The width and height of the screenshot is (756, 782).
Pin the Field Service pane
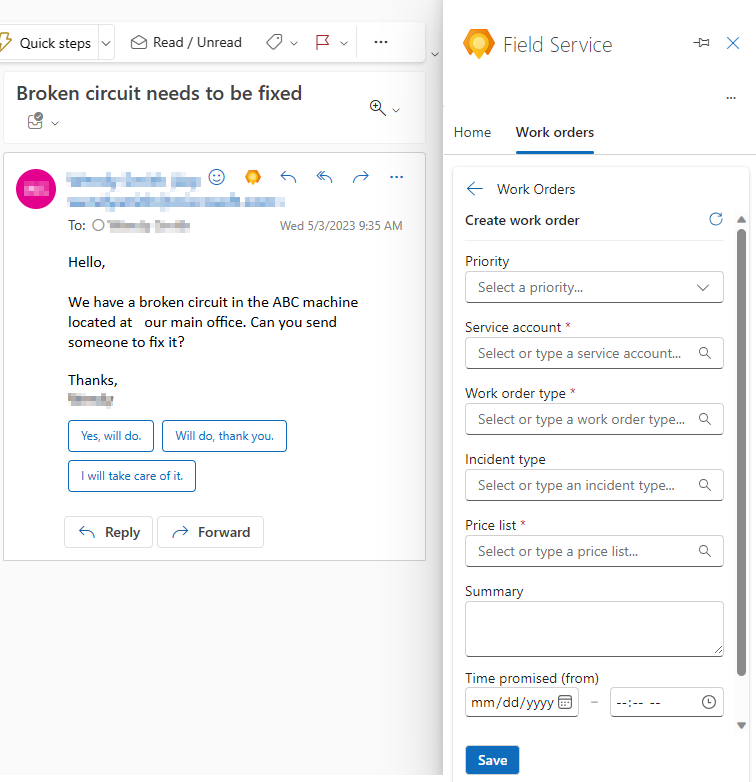click(x=701, y=43)
